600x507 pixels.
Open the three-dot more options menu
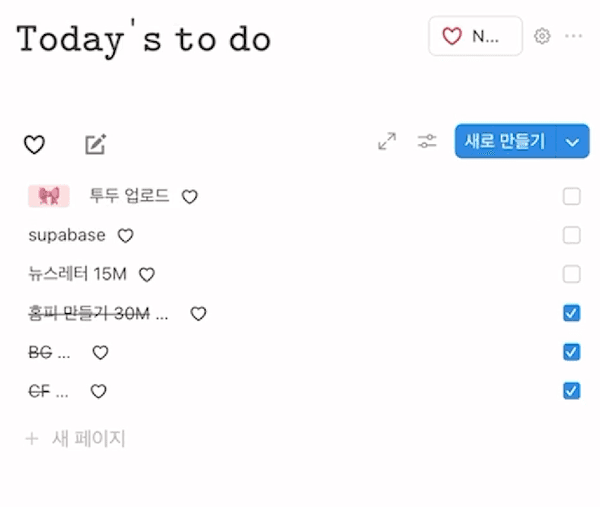click(x=573, y=36)
